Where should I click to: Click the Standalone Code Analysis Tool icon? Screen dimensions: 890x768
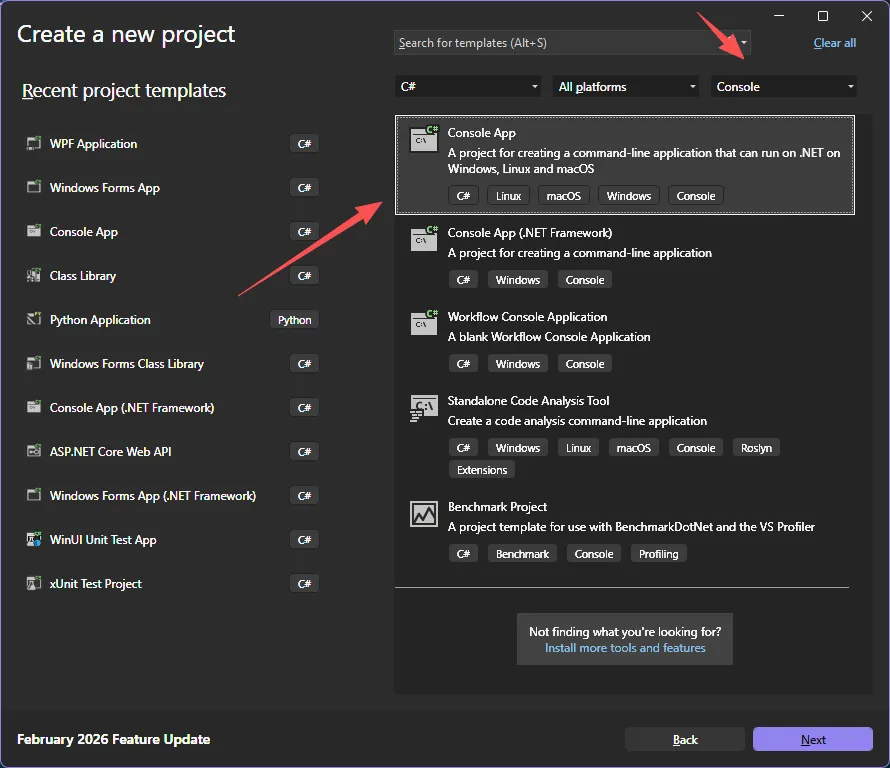pos(424,408)
